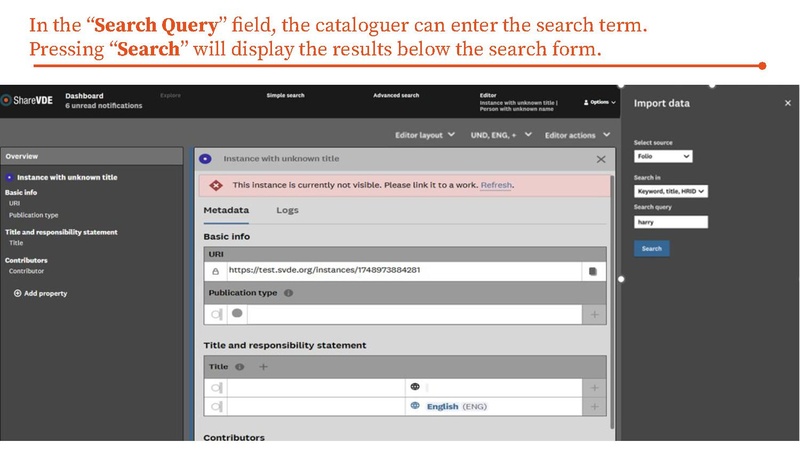
Task: Expand the Editor layout dropdown
Action: coord(425,134)
